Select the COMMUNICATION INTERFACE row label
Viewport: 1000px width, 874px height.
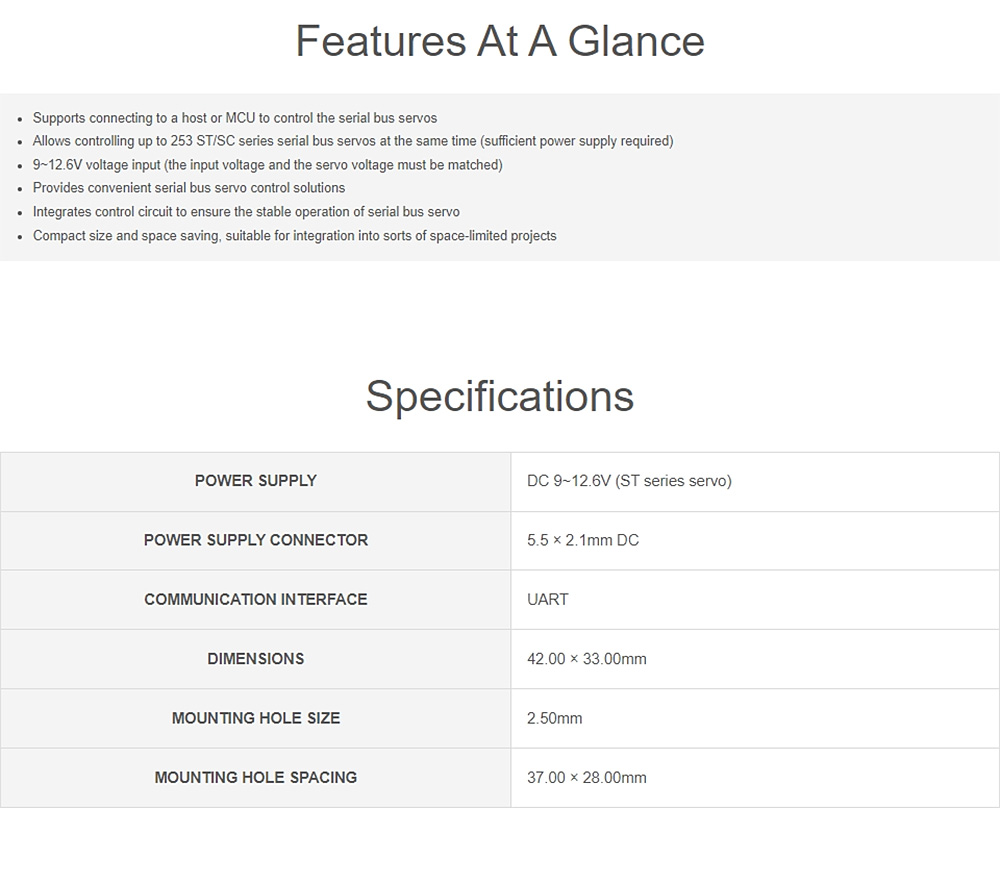256,599
